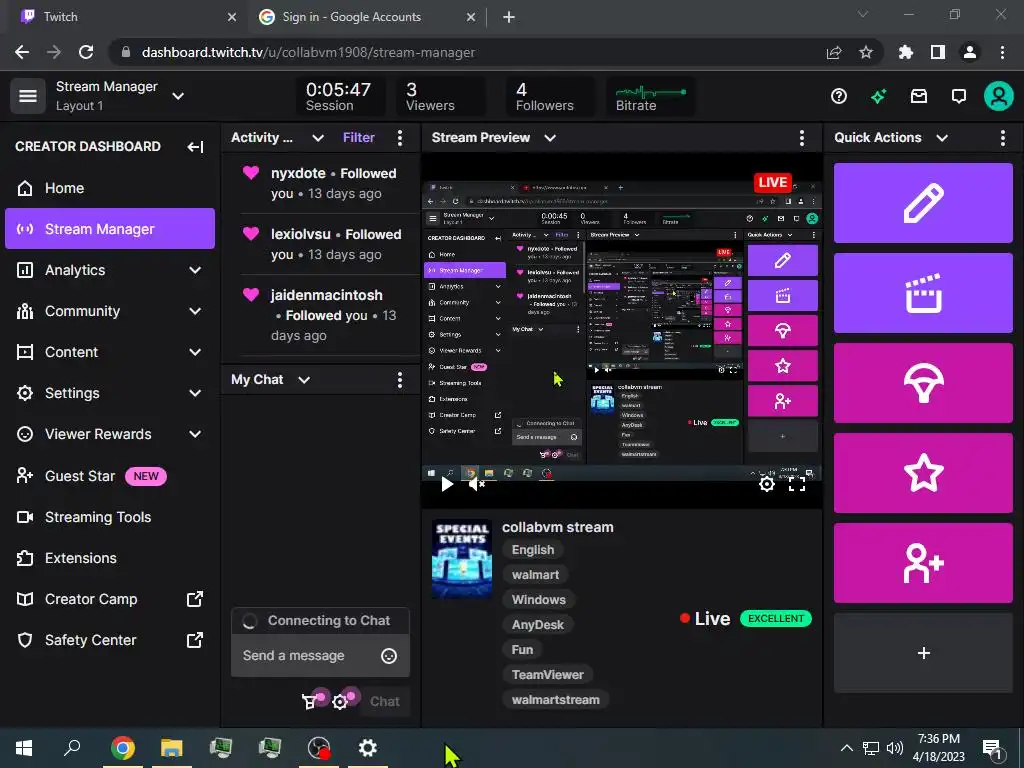1024x768 pixels.
Task: Open Settings gear in the taskbar
Action: 368,748
